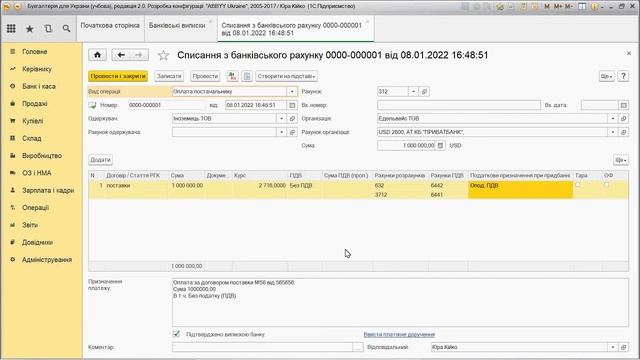This screenshot has height=360, width=640.
Task: Open the Адміністрування section
Action: pyautogui.click(x=47, y=260)
